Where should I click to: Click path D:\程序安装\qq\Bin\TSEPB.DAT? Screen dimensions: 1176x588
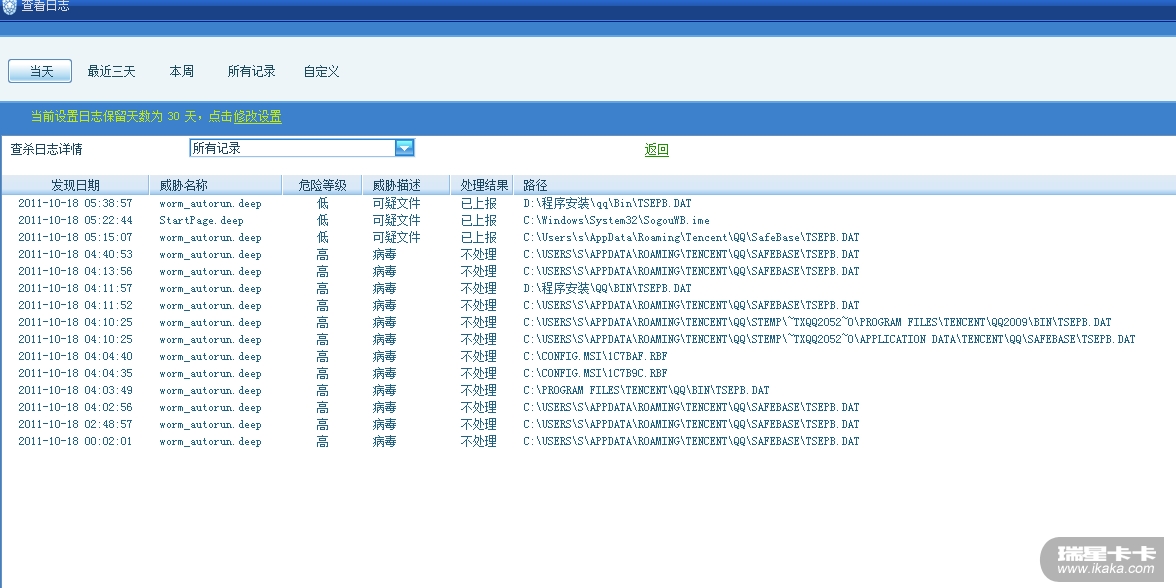(608, 203)
